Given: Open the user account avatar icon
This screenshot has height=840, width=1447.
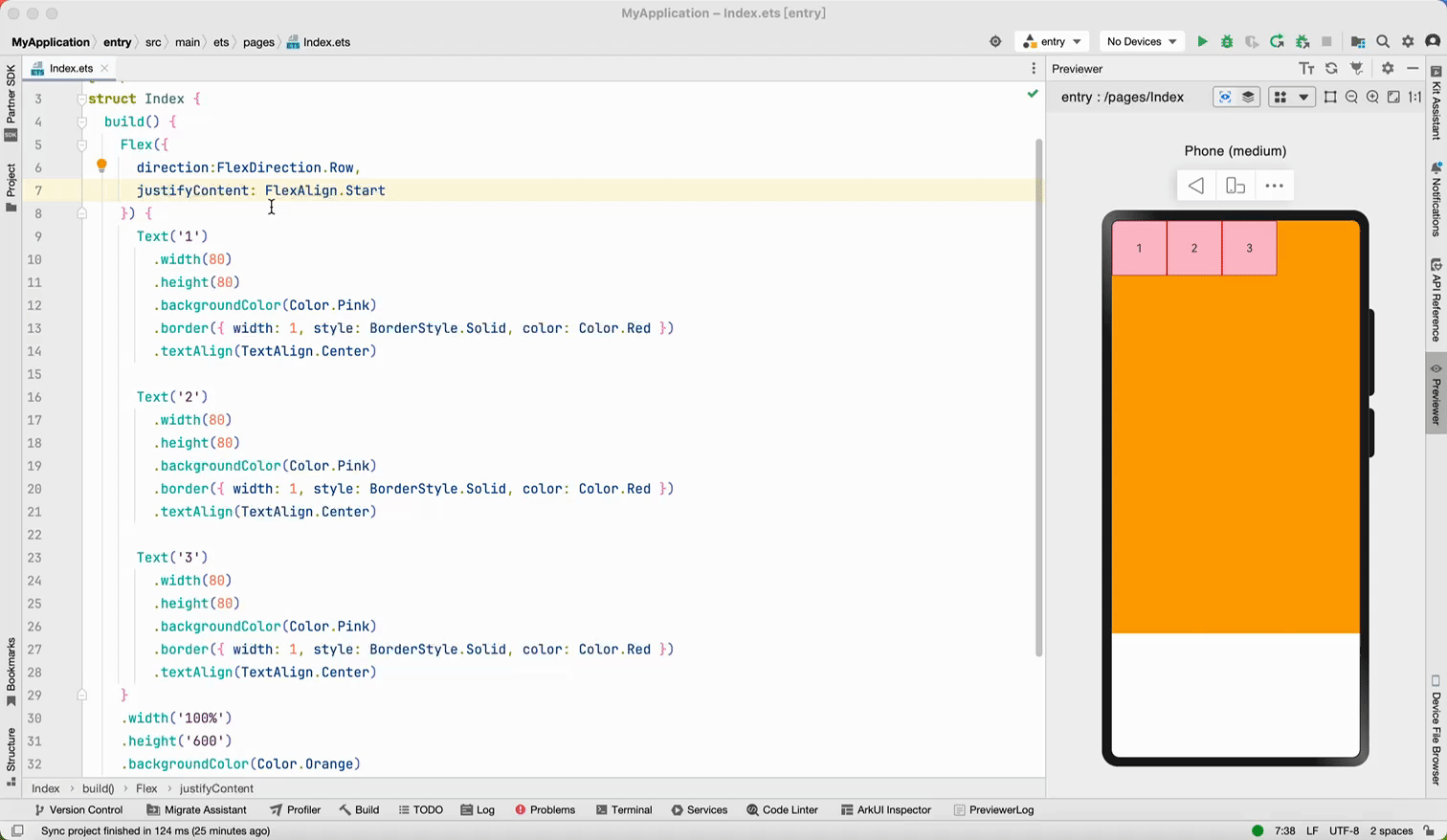Looking at the screenshot, I should click(x=1433, y=42).
